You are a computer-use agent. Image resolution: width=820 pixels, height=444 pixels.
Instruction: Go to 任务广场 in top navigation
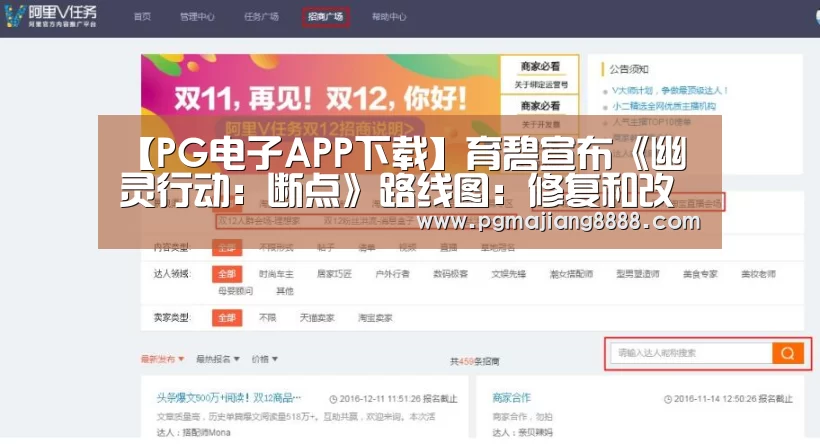click(261, 17)
